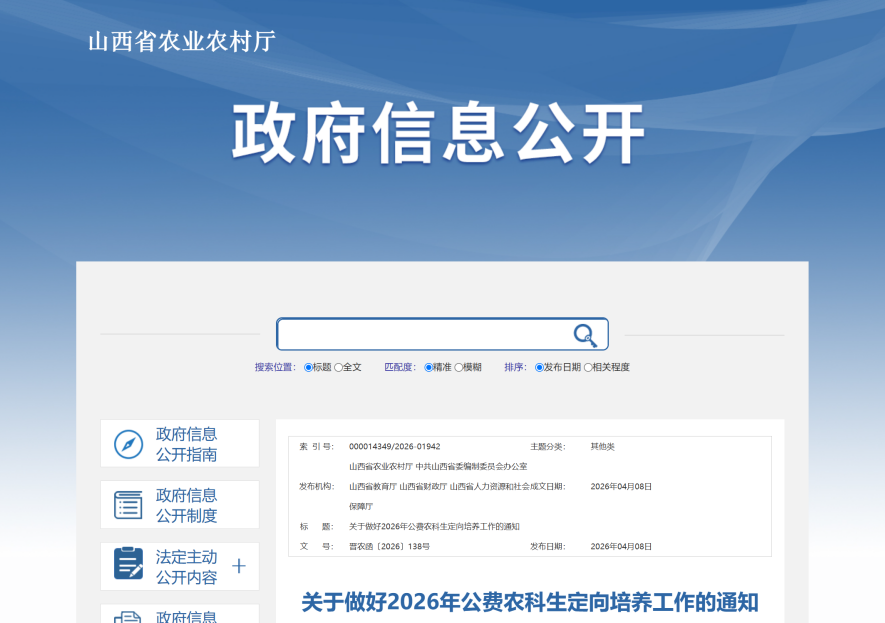Select the 全文 search position radio

click(x=338, y=367)
